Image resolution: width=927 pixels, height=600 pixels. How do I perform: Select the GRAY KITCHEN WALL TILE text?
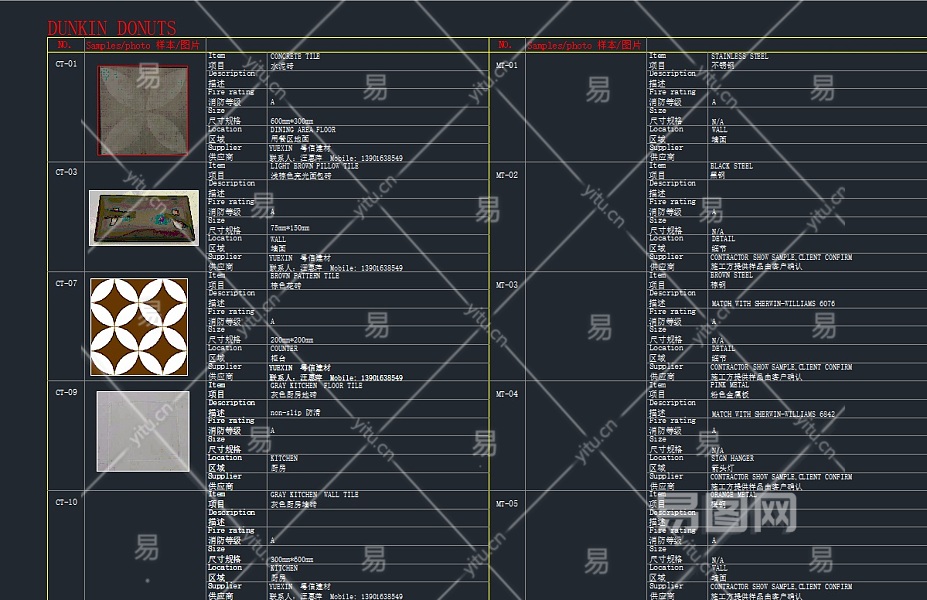tap(314, 495)
